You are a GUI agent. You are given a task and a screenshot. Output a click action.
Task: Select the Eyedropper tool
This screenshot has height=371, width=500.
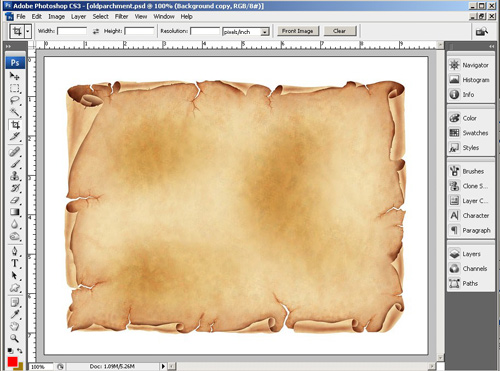click(x=14, y=314)
